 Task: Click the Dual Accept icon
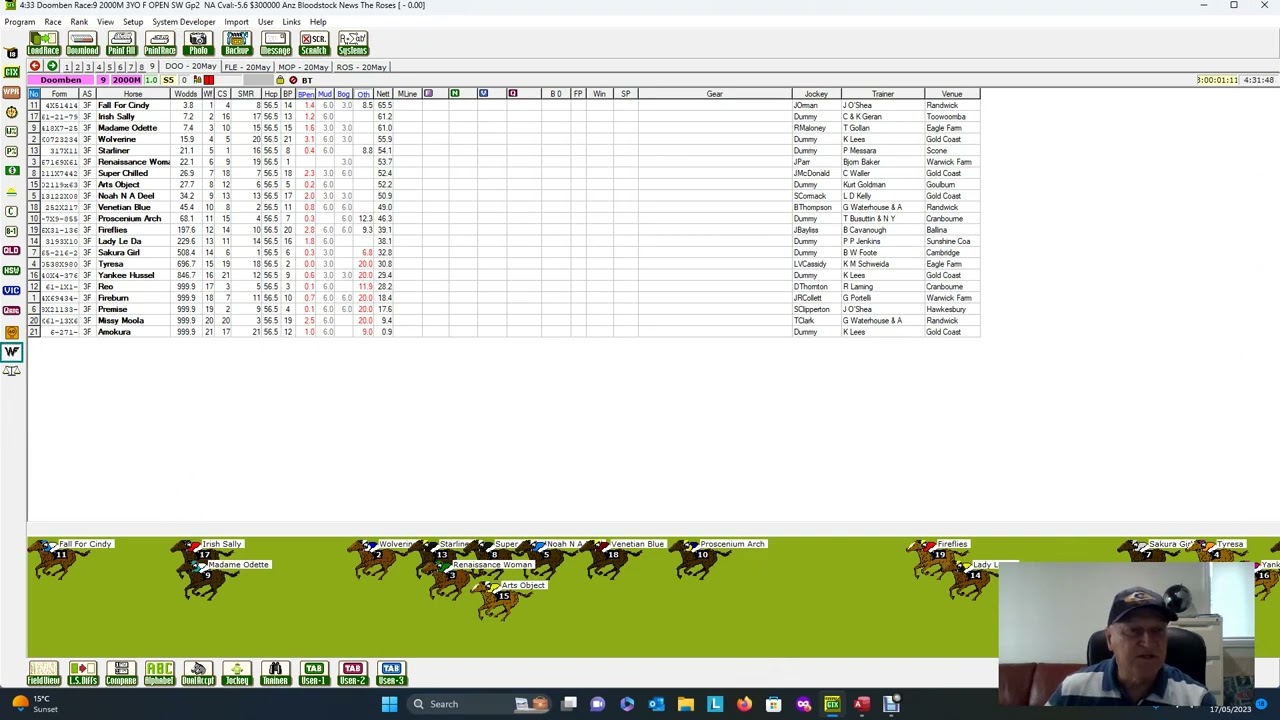click(198, 673)
